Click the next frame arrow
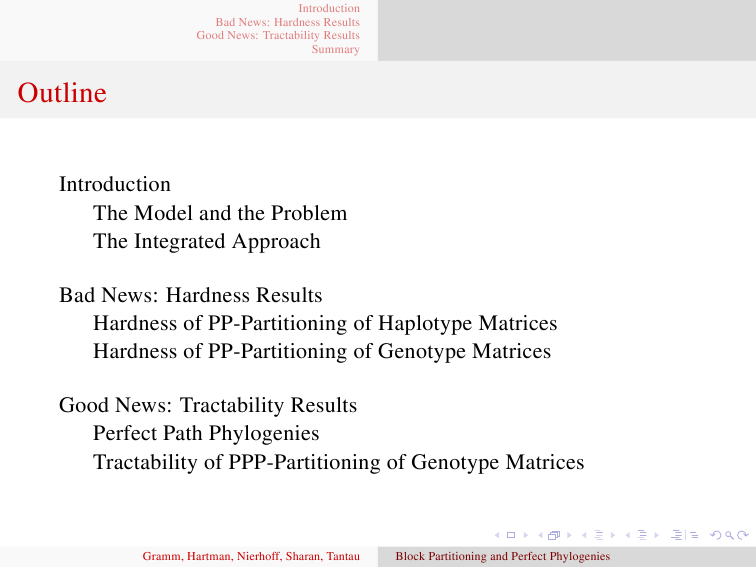This screenshot has height=567, width=756. (569, 535)
